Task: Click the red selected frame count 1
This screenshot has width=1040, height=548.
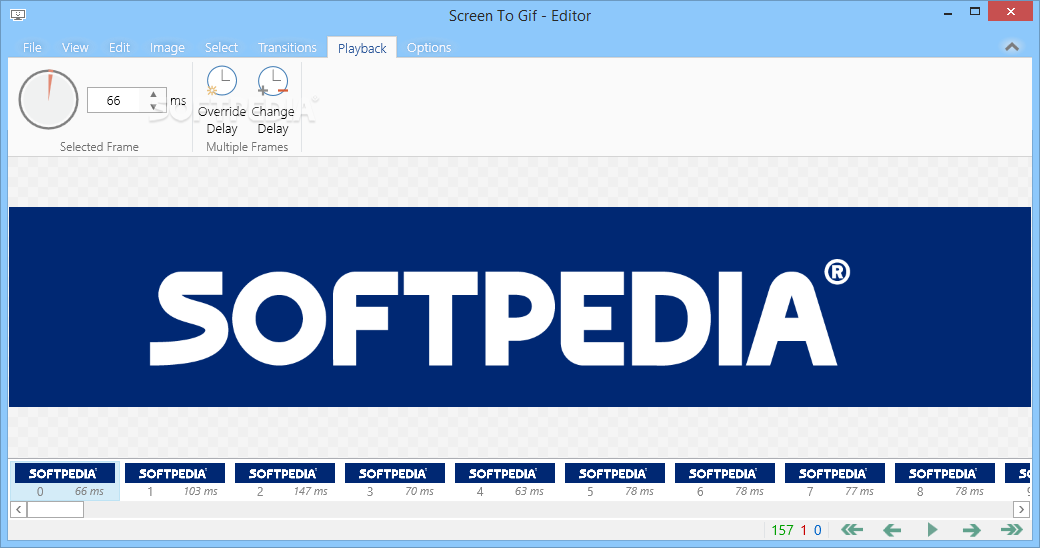Action: [x=804, y=530]
